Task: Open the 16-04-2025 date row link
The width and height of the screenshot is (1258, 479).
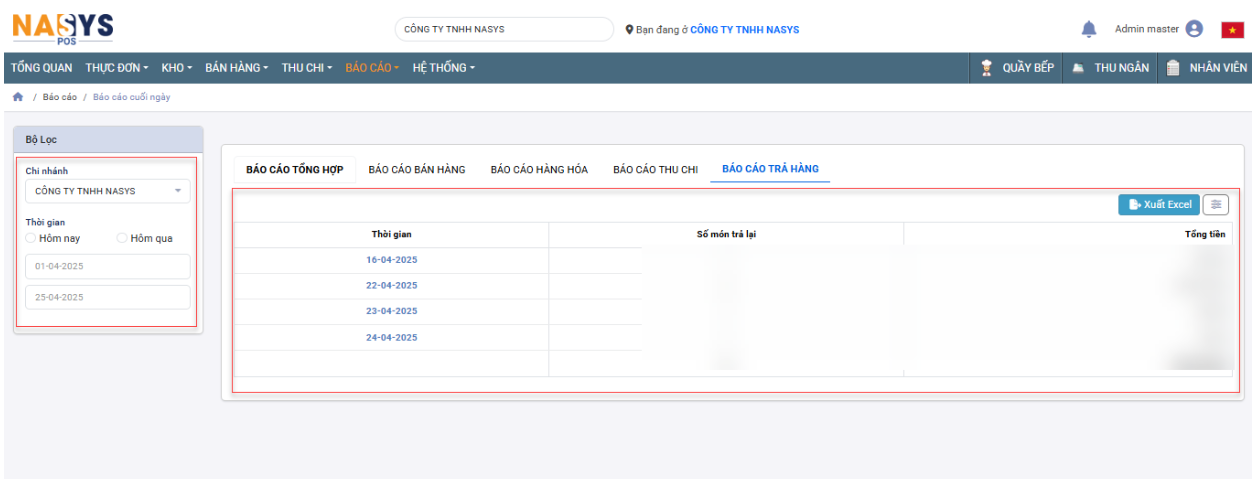Action: click(391, 260)
